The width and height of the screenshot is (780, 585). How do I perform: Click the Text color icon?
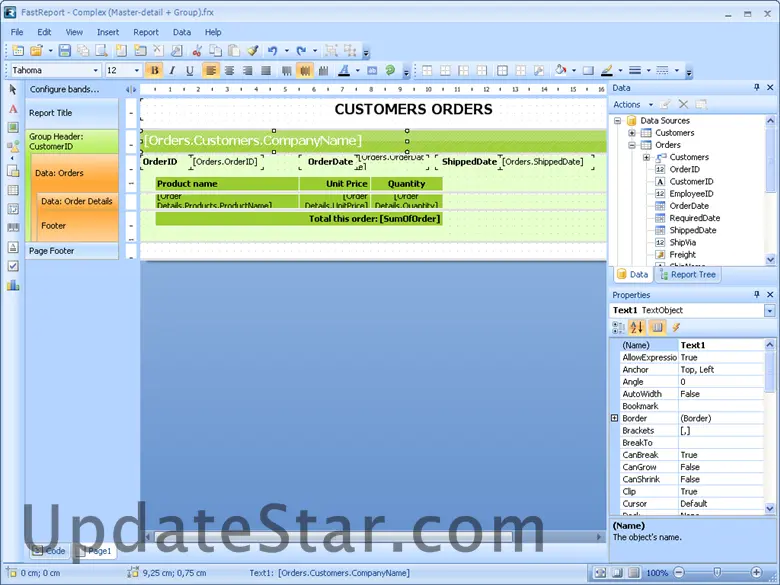pyautogui.click(x=344, y=71)
